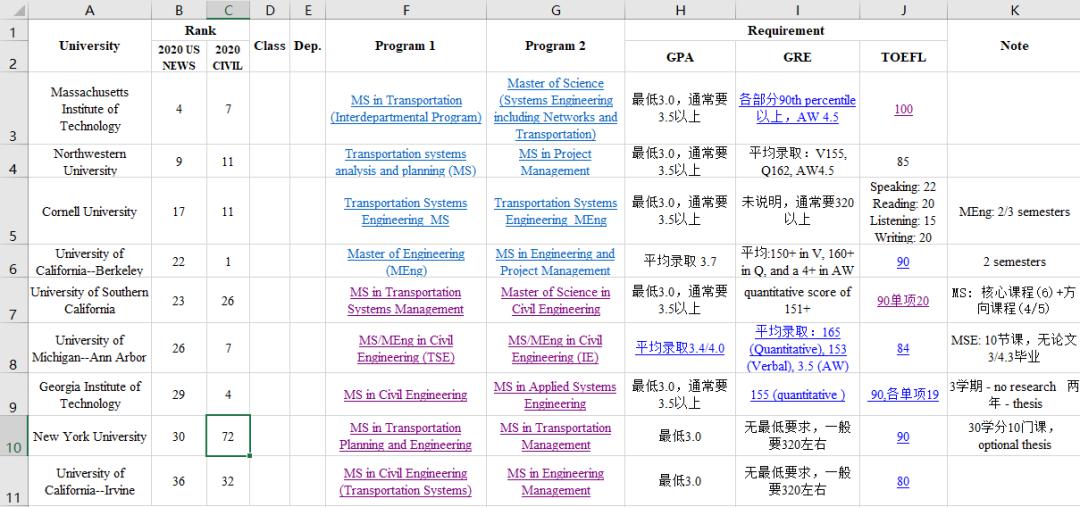1080x507 pixels.
Task: Open USC TOEFL 90单项20 link
Action: click(903, 300)
